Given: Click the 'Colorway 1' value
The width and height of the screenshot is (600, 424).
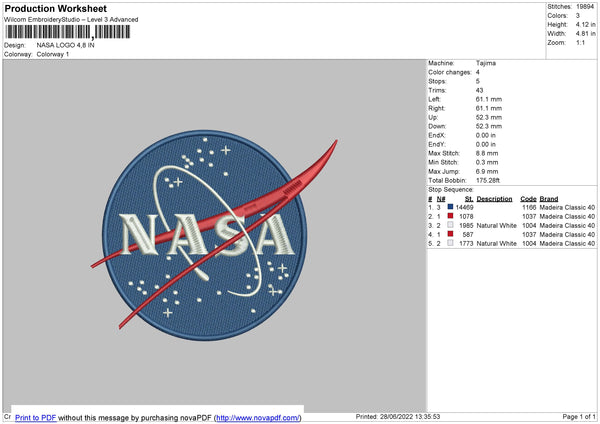Looking at the screenshot, I should pos(53,54).
